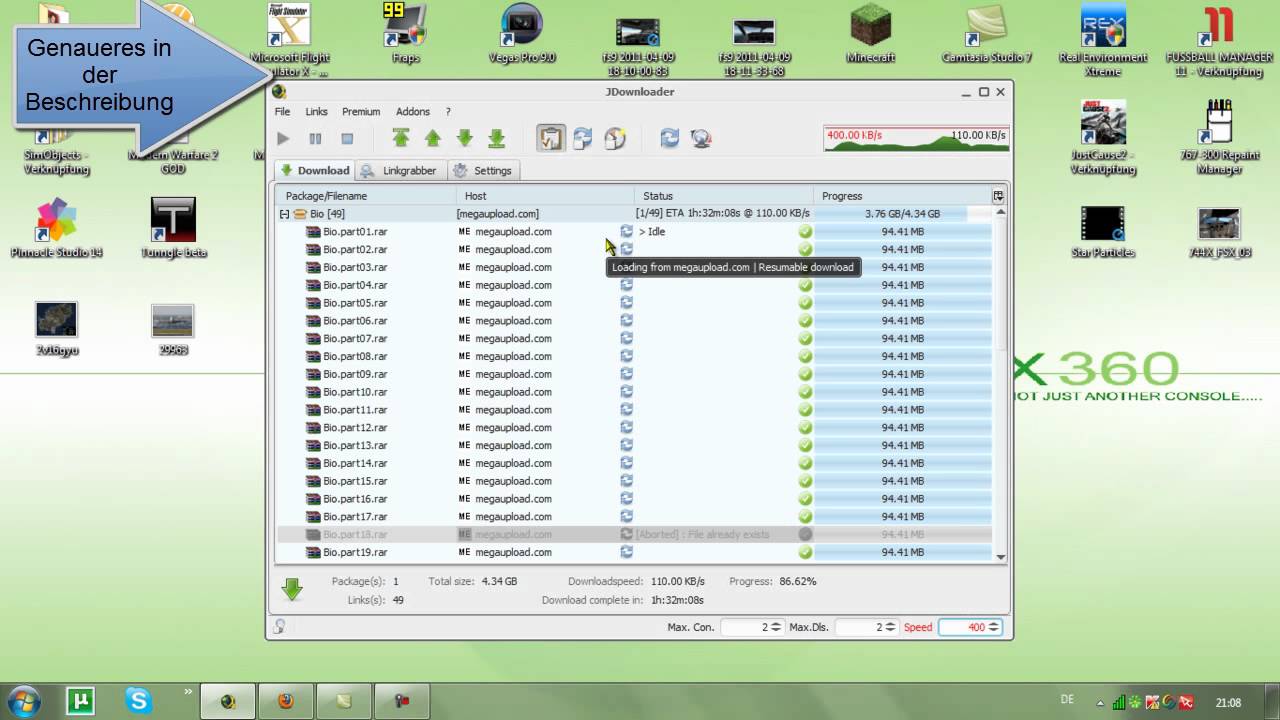Sort by Package/Filename column header
Viewport: 1280px width, 720px height.
point(366,196)
